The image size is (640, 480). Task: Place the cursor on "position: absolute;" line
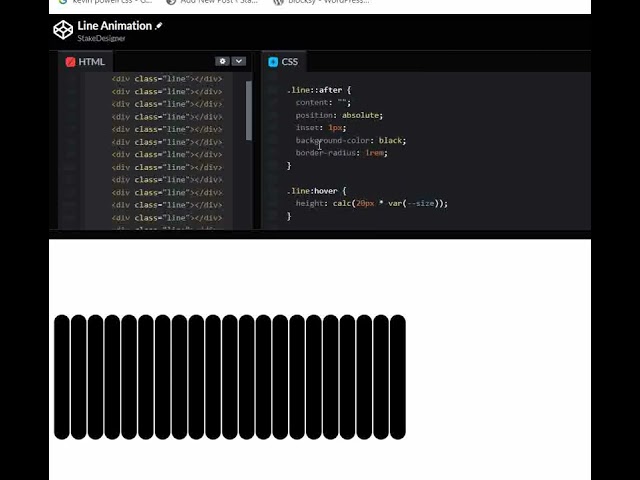tap(339, 115)
